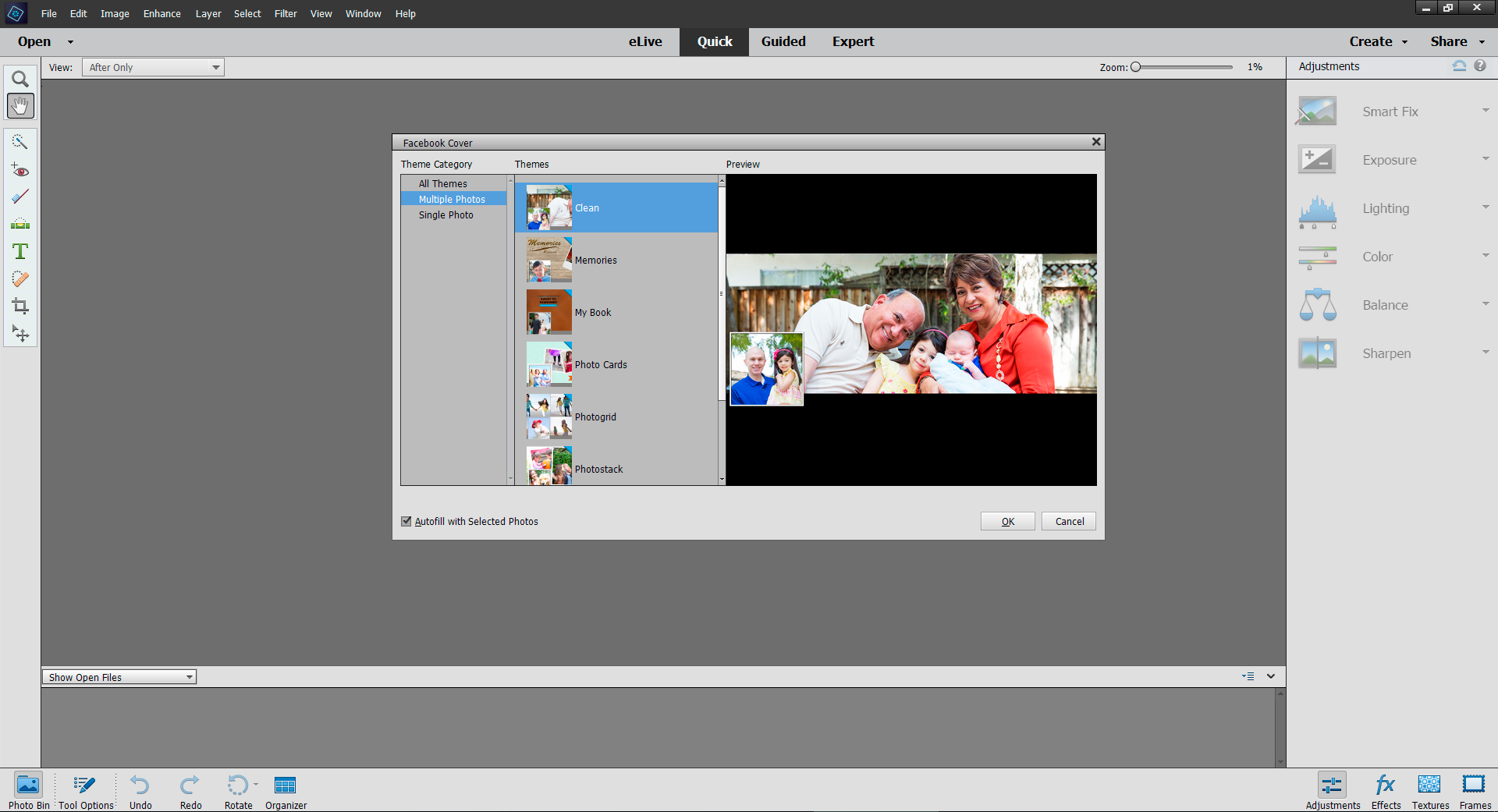Switch to the Guided tab
This screenshot has height=812, width=1498.
click(783, 42)
